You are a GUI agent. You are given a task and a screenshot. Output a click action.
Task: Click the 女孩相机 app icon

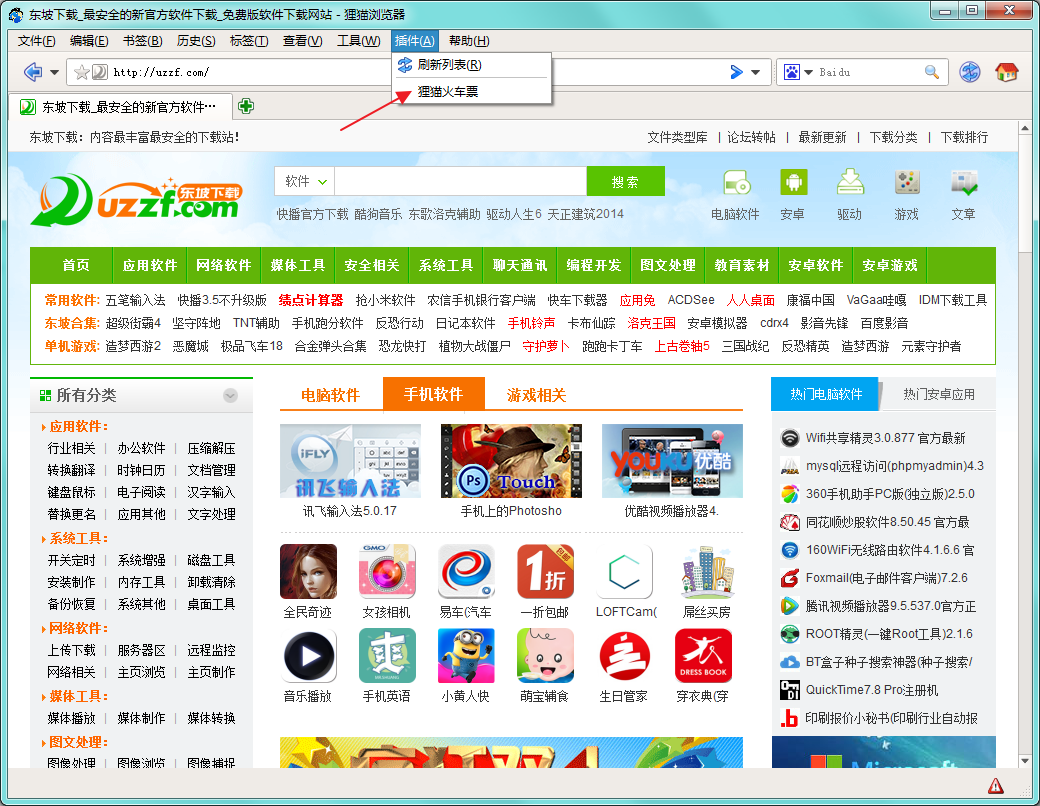387,571
